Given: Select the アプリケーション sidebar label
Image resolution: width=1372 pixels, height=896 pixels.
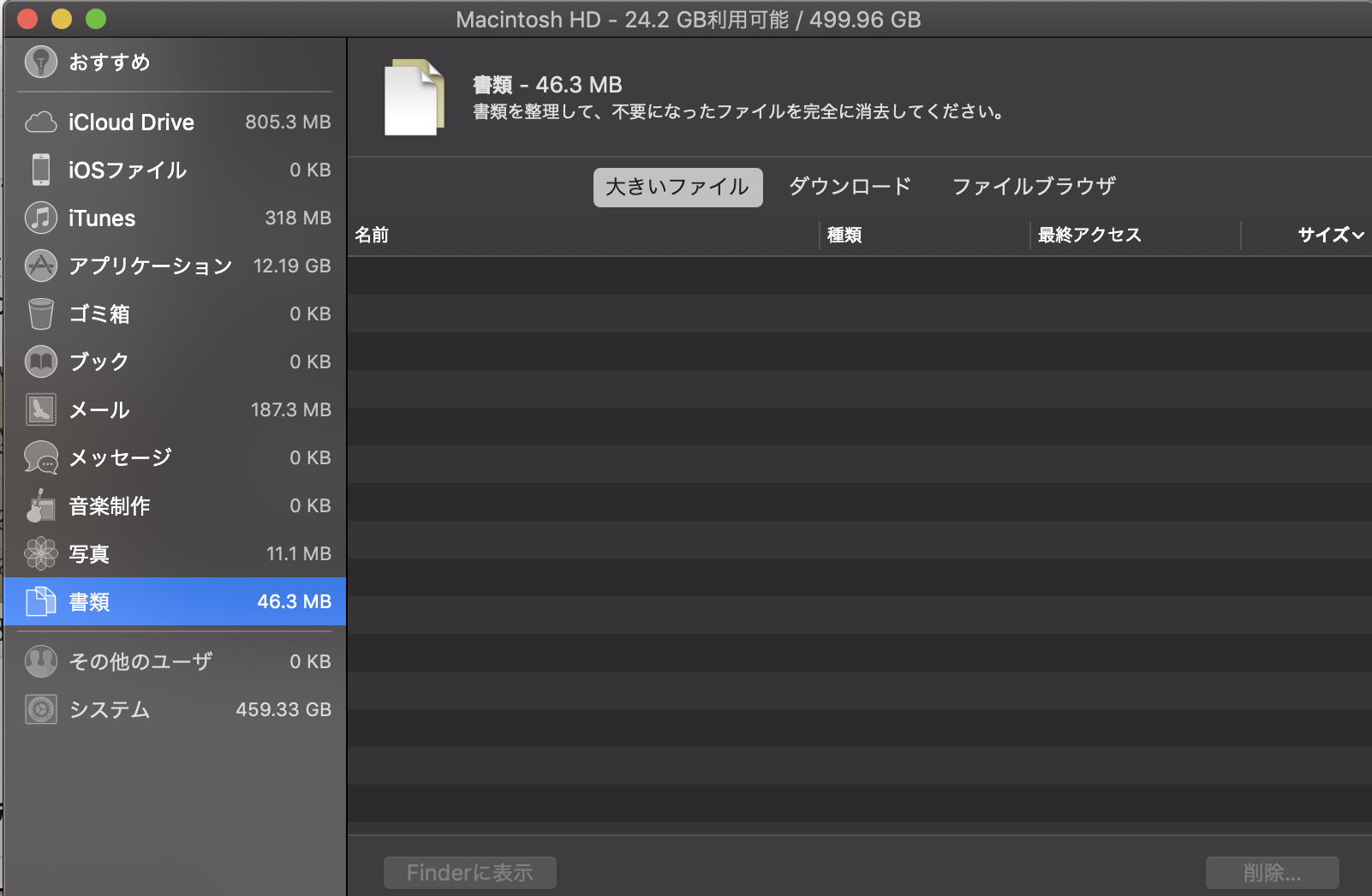Looking at the screenshot, I should click(x=151, y=266).
